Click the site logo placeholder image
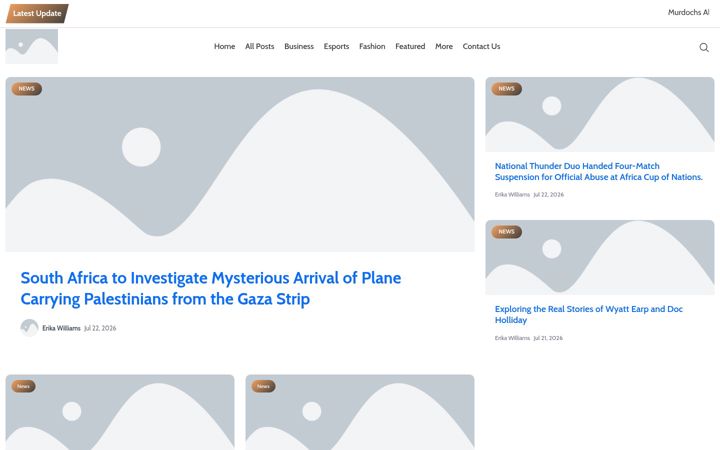 [32, 46]
